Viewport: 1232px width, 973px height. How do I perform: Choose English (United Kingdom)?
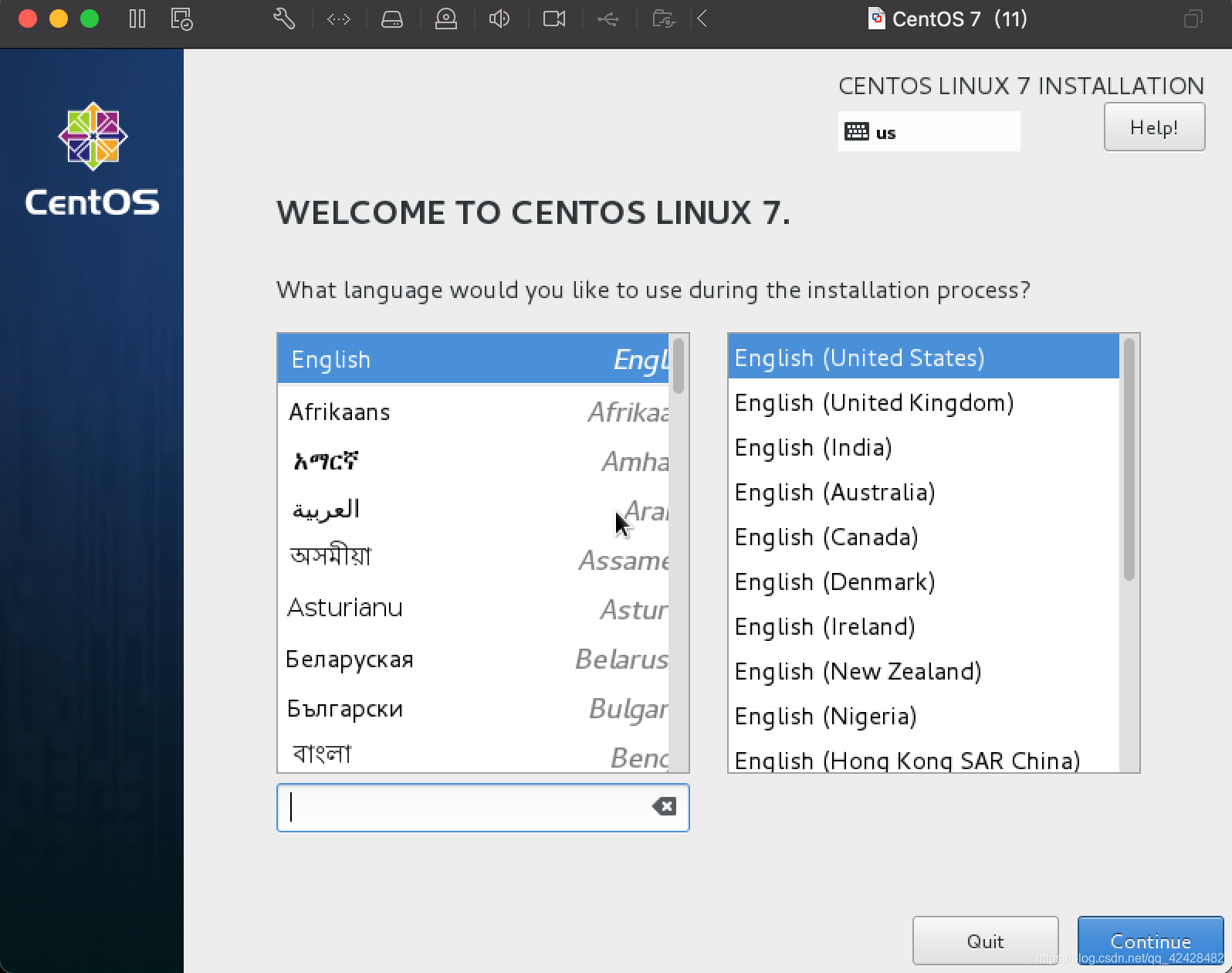click(923, 402)
